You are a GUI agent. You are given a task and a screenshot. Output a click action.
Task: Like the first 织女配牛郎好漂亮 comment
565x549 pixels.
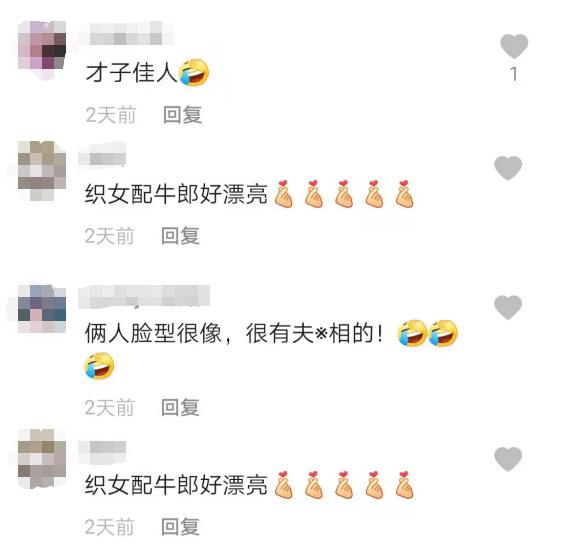click(x=508, y=168)
